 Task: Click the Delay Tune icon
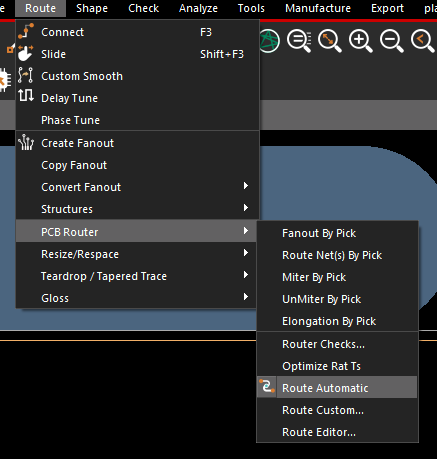tap(26, 96)
